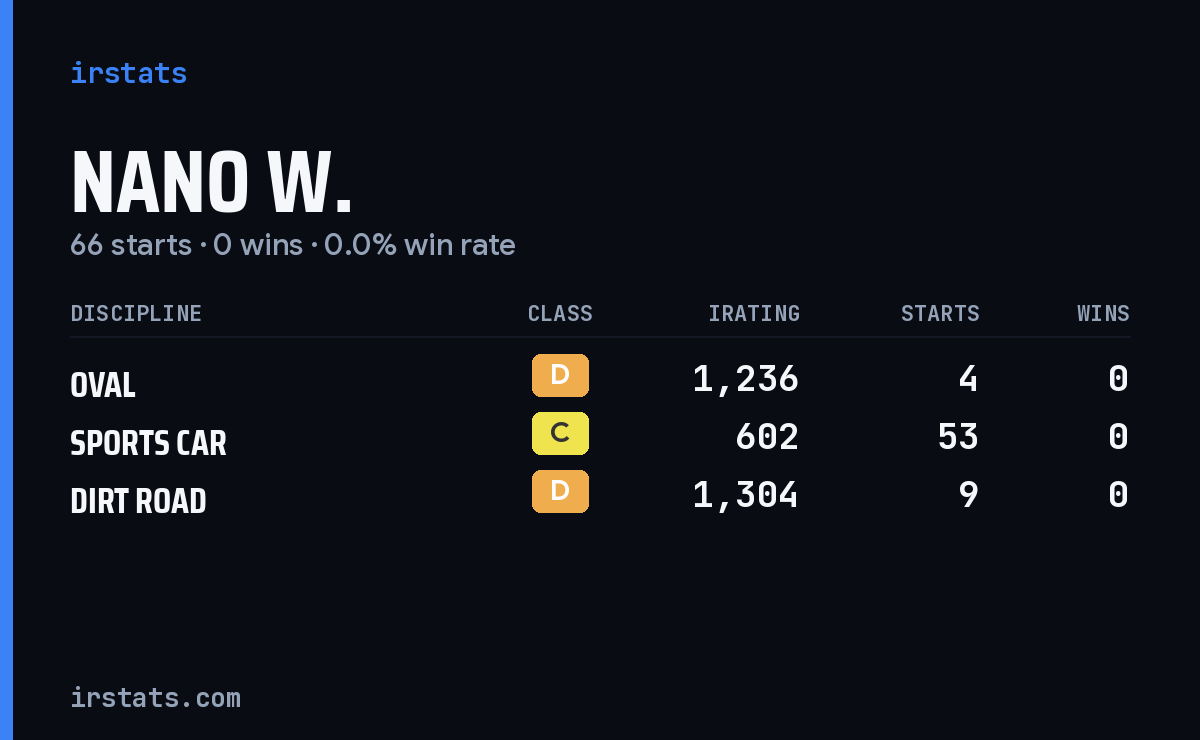Select the DIRT ROAD discipline row label
Screen dimensions: 1200x740
click(138, 501)
